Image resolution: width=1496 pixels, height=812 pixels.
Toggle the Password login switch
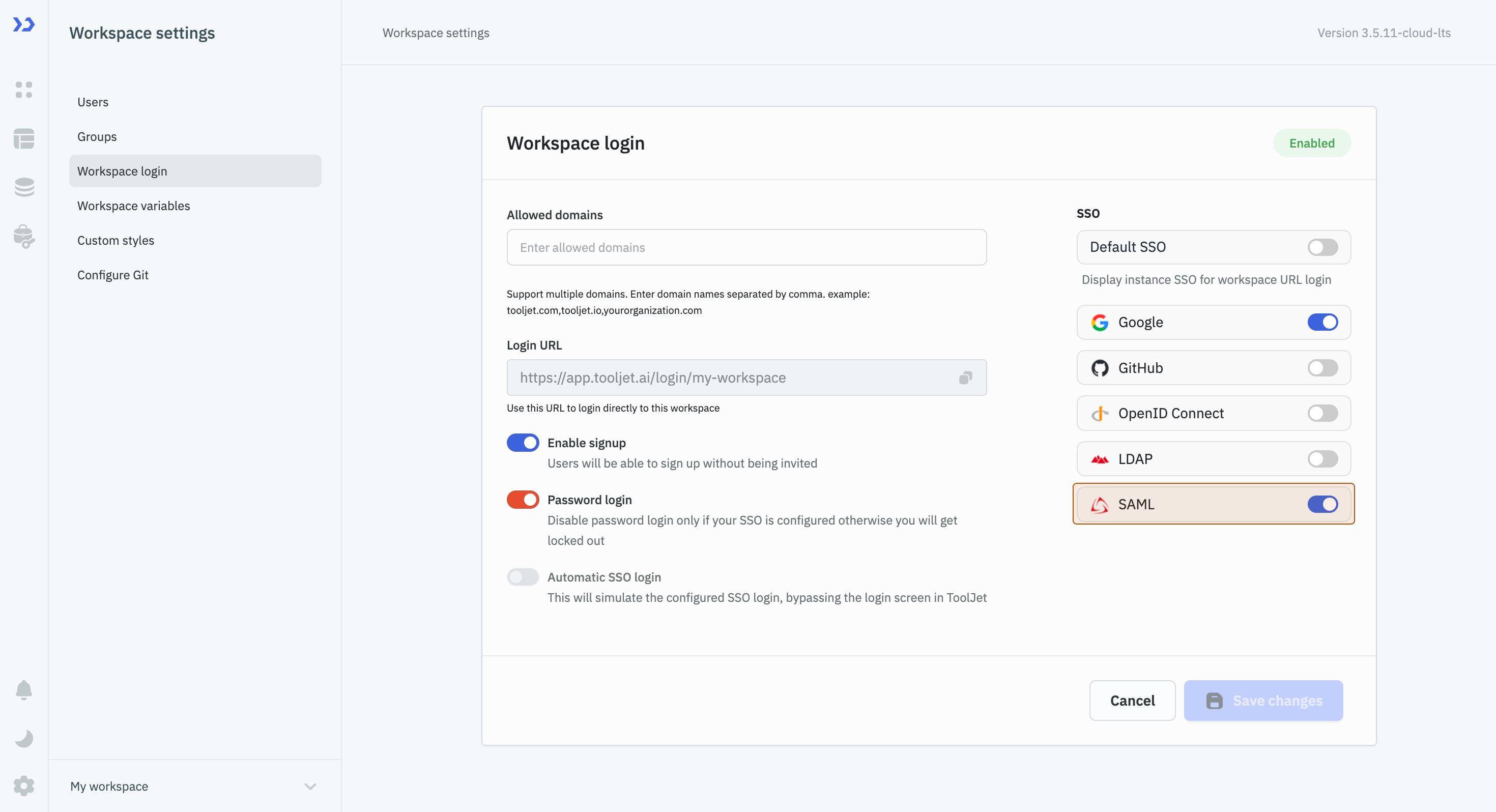coord(523,500)
